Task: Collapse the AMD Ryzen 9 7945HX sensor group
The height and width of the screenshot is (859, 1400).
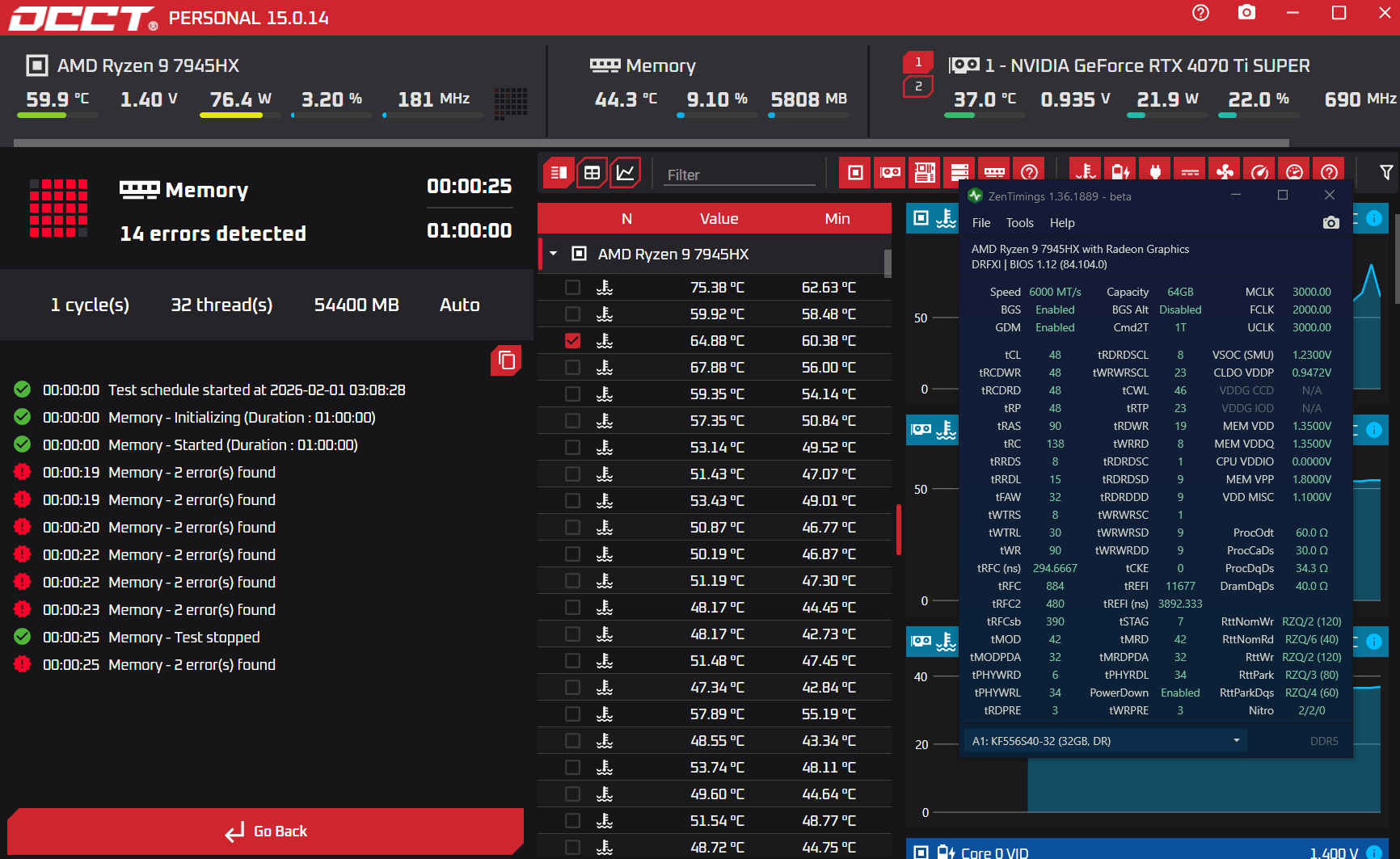Action: tap(554, 254)
